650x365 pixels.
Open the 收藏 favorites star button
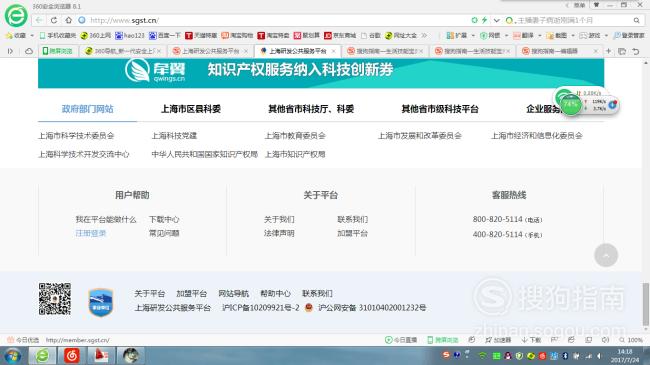click(16, 36)
